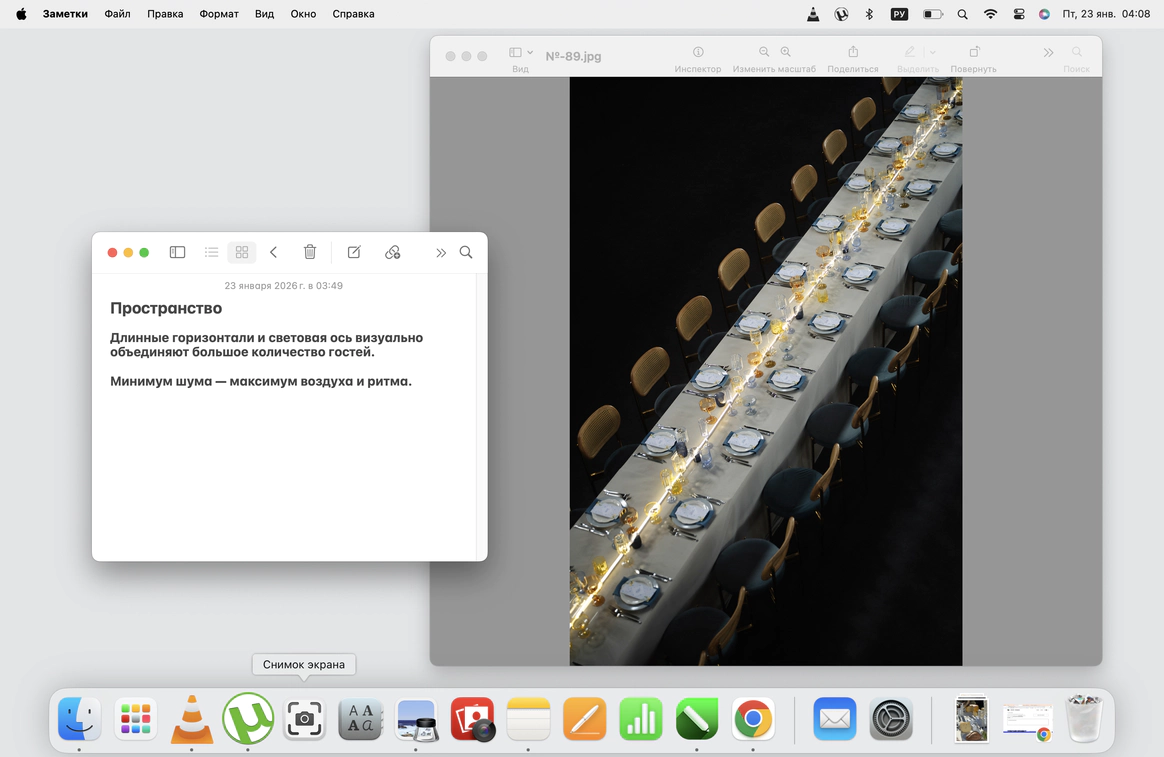
Task: Click the note title Пространство
Action: pos(166,308)
